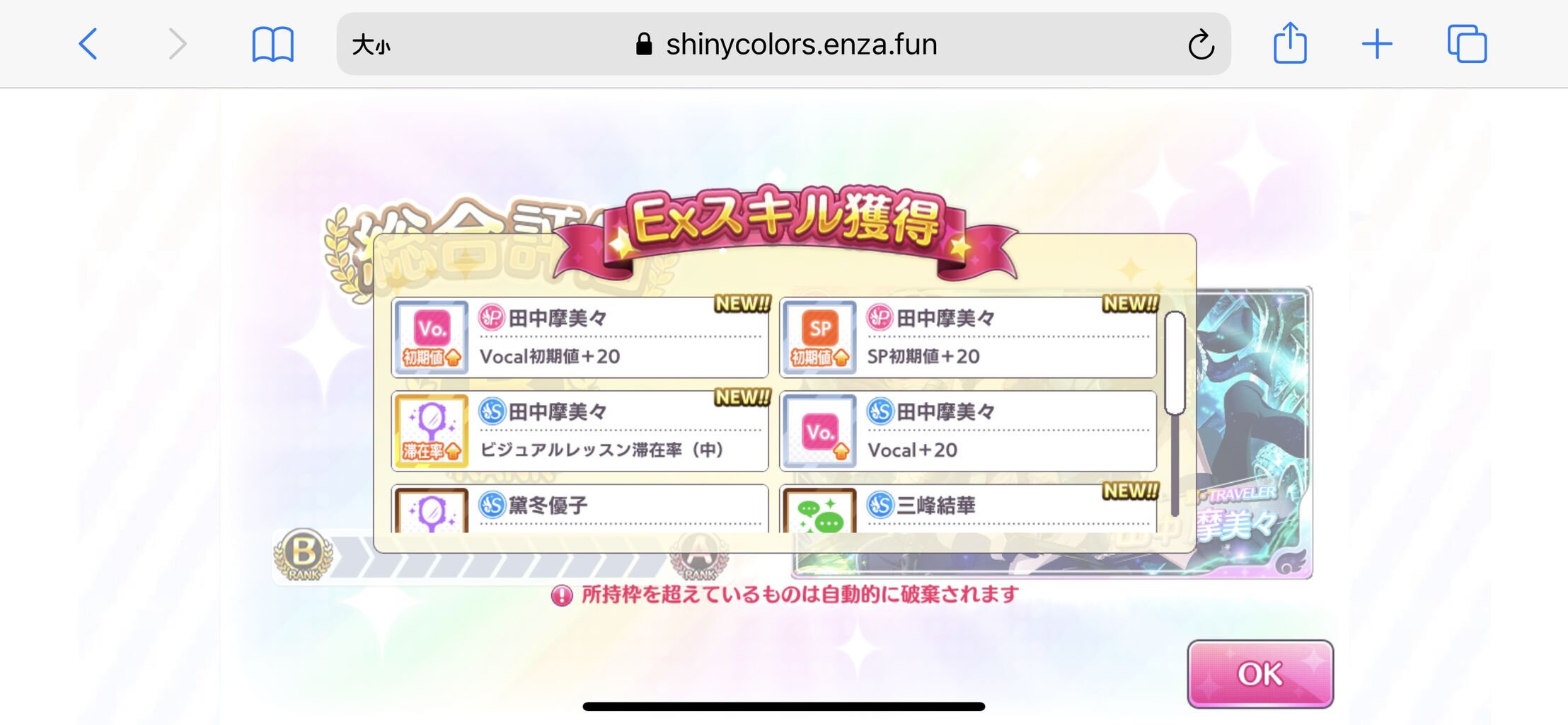Select the 黛冬優子 skill entry
This screenshot has height=725, width=1568.
[x=580, y=509]
